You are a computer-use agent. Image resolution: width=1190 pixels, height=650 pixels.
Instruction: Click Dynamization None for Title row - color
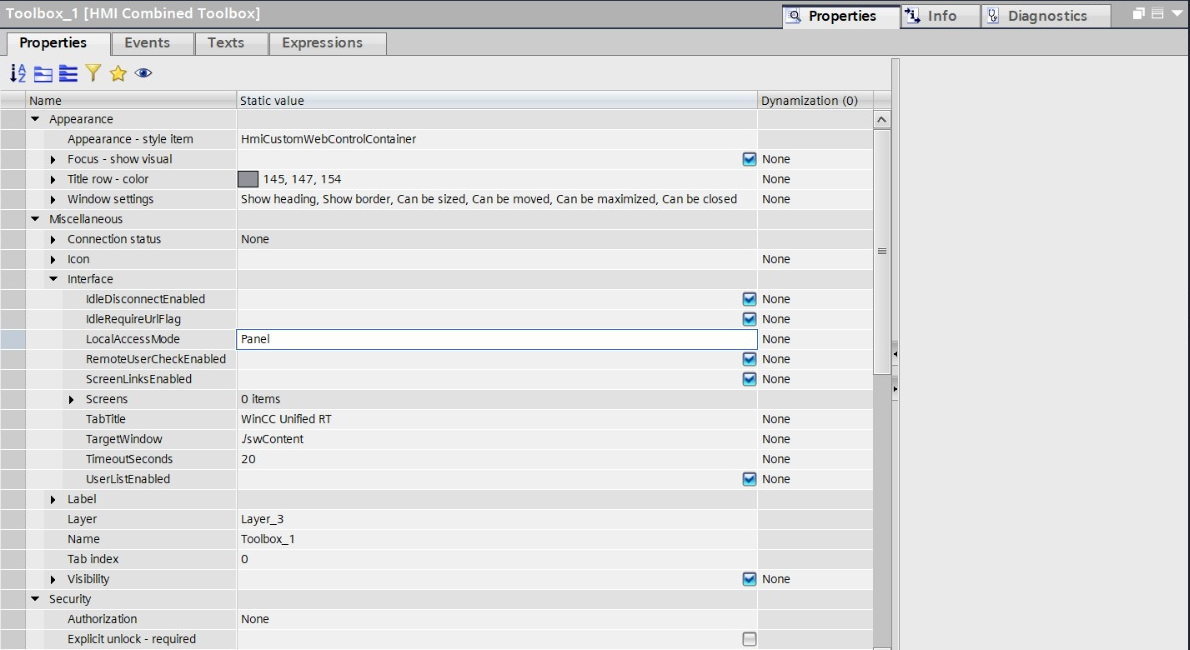click(776, 179)
